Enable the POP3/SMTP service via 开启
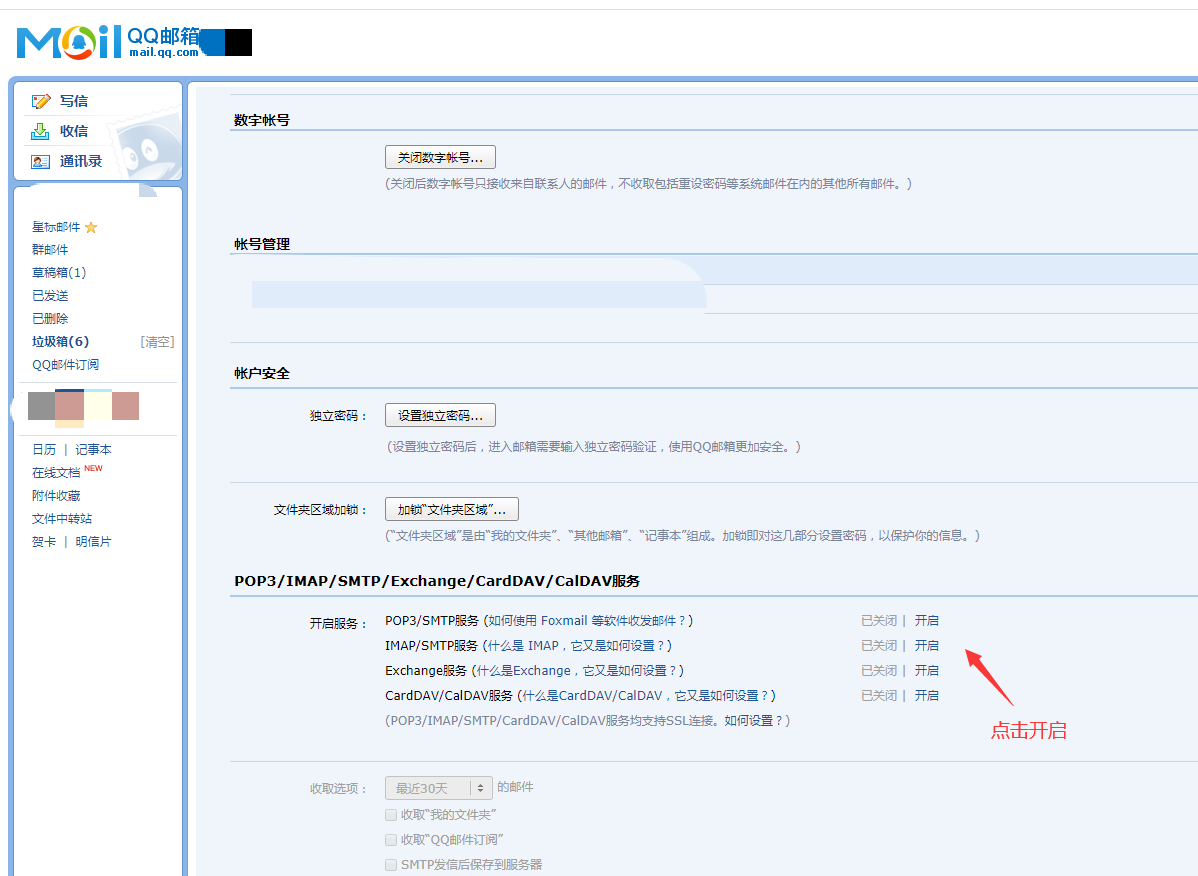 [926, 621]
